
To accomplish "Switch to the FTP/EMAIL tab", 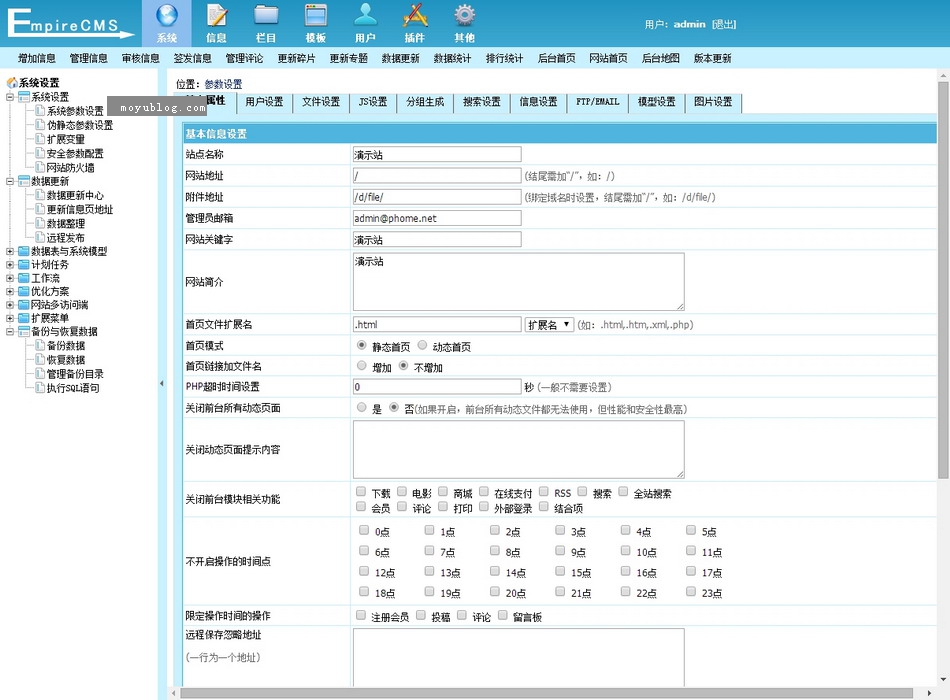I will point(597,102).
